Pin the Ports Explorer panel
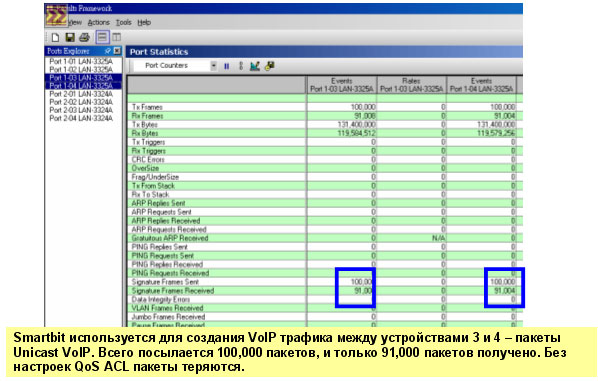This screenshot has width=598, height=381. pyautogui.click(x=107, y=51)
